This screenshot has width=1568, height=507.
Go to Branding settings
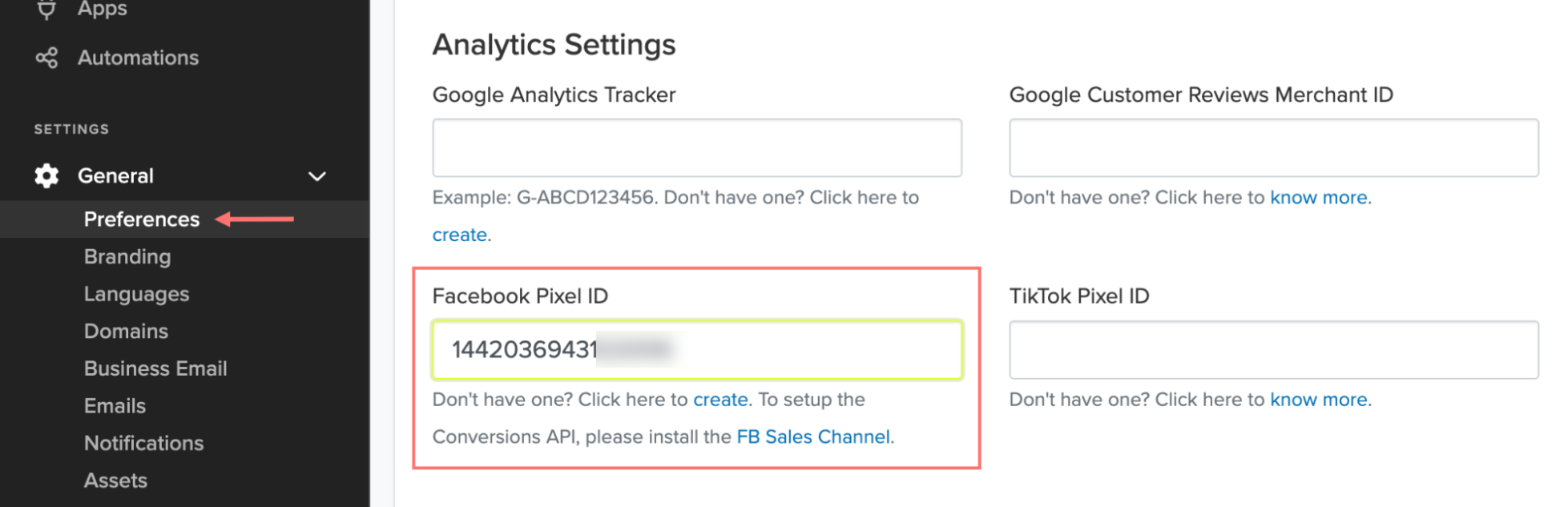[127, 257]
